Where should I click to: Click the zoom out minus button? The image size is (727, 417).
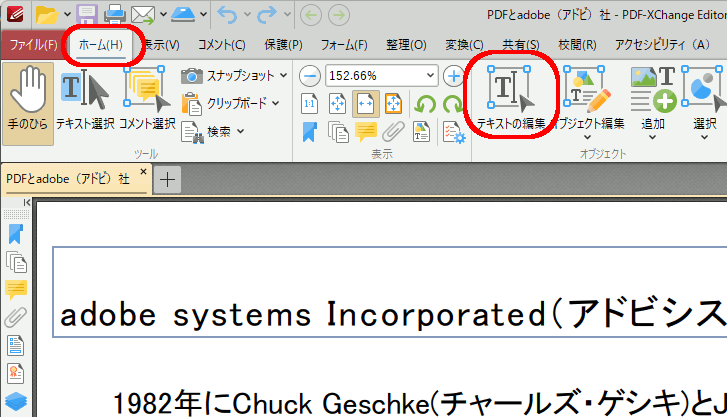[x=310, y=76]
